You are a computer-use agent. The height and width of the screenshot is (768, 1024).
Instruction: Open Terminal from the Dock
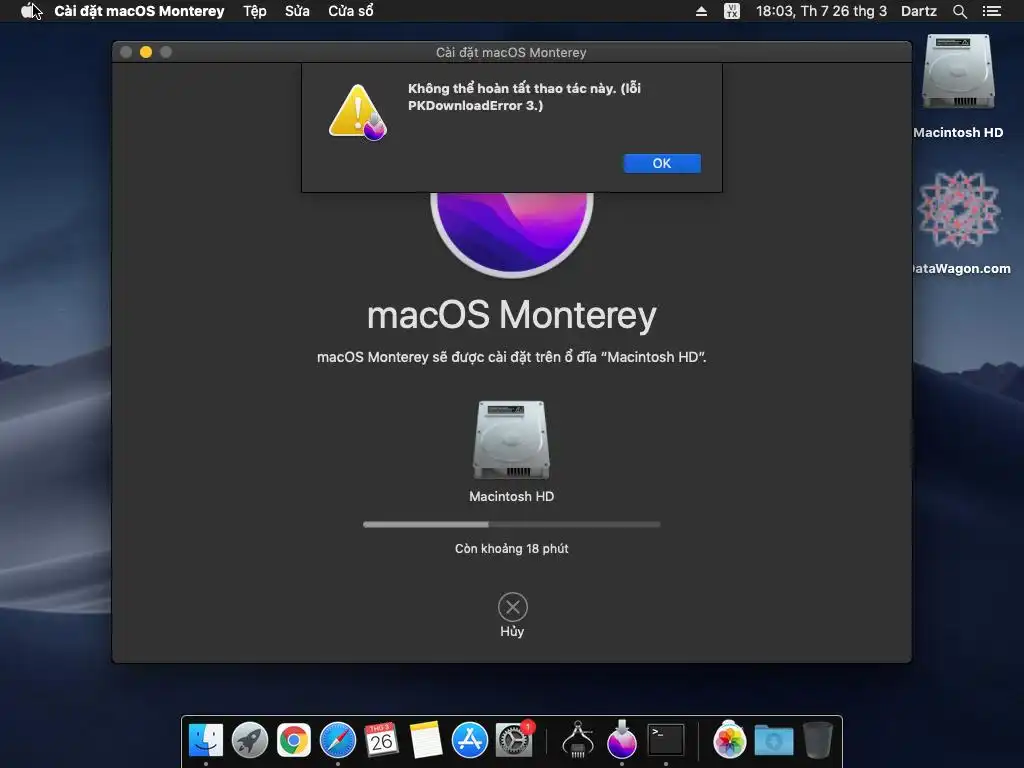pyautogui.click(x=665, y=740)
